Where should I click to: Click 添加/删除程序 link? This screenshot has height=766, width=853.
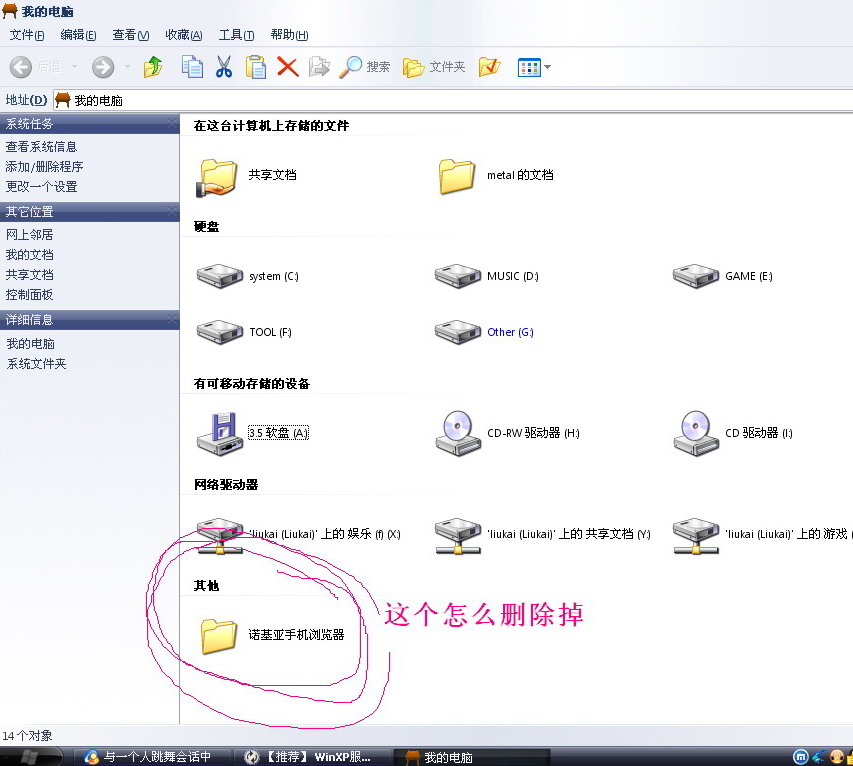44,166
